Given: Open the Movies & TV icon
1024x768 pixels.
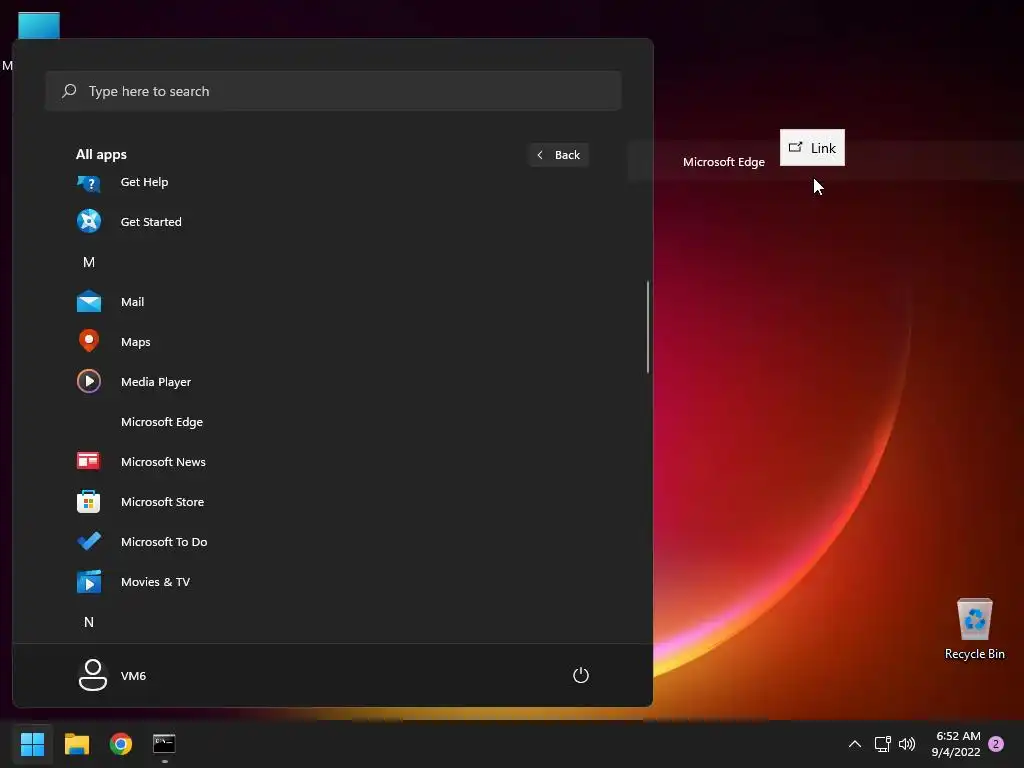Looking at the screenshot, I should click(x=89, y=581).
